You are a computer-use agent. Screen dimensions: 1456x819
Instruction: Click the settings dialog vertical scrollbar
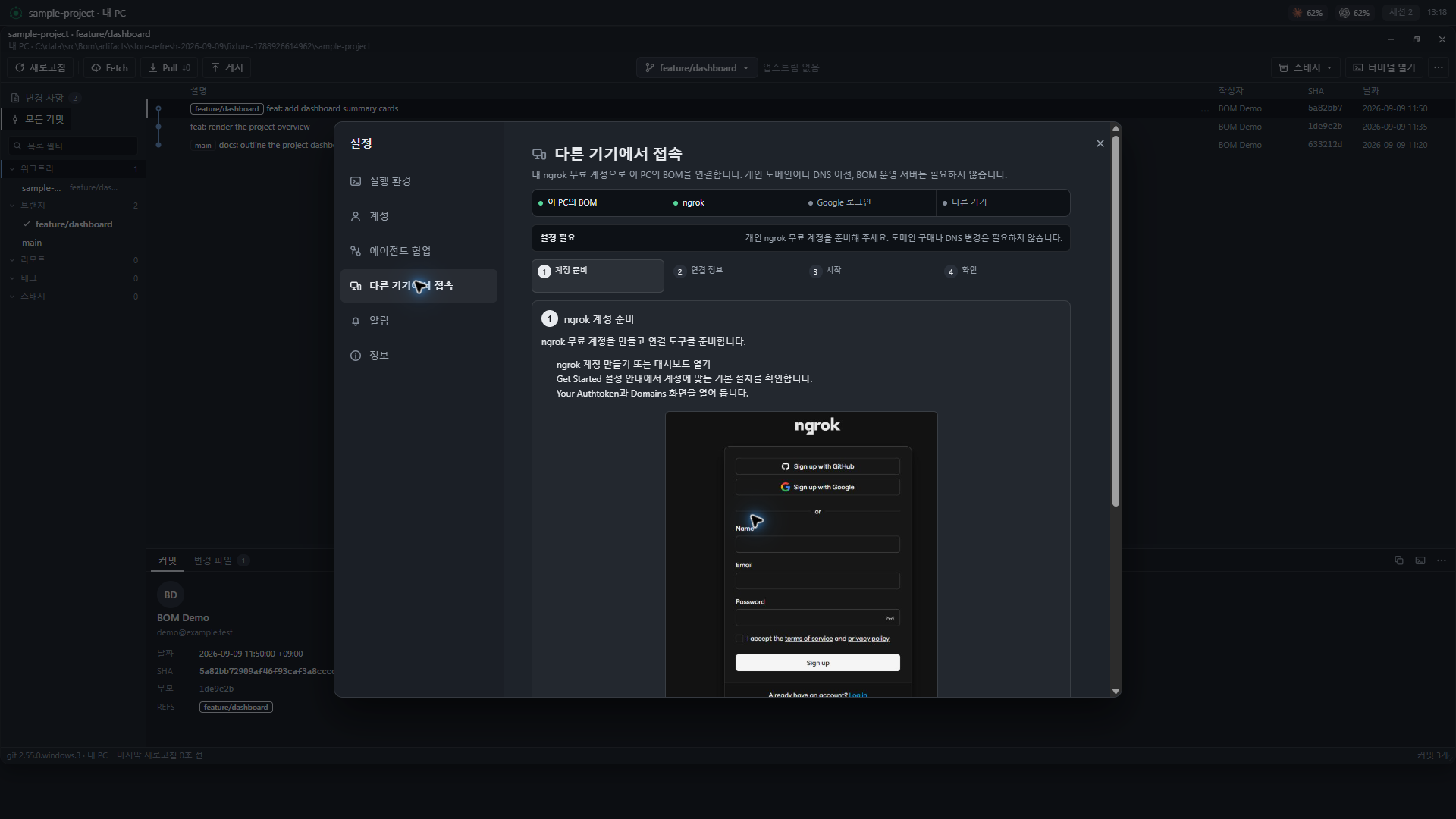[1116, 321]
